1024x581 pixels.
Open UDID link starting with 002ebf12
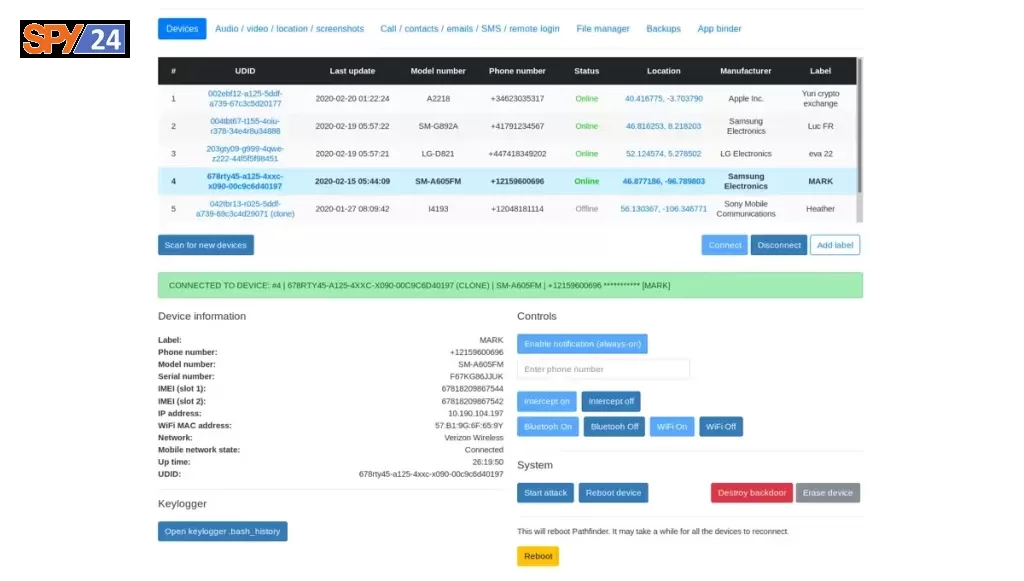click(245, 99)
